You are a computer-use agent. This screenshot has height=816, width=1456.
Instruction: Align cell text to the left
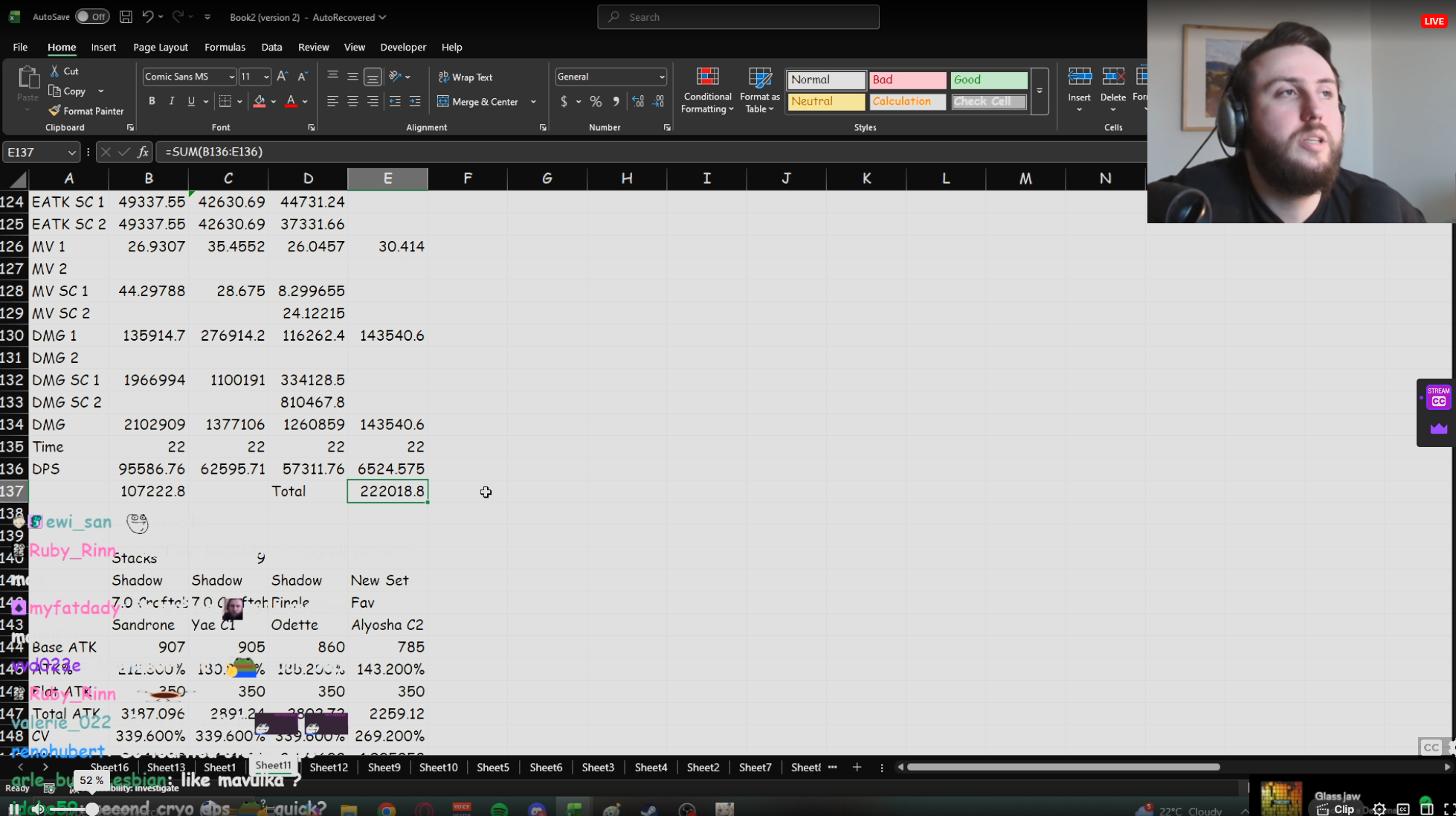pyautogui.click(x=332, y=101)
